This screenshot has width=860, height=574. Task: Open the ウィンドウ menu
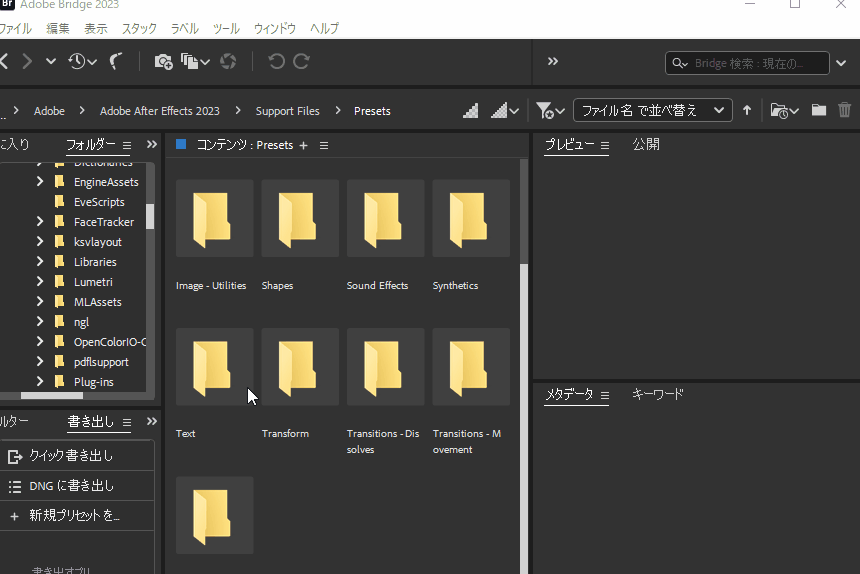(x=275, y=29)
